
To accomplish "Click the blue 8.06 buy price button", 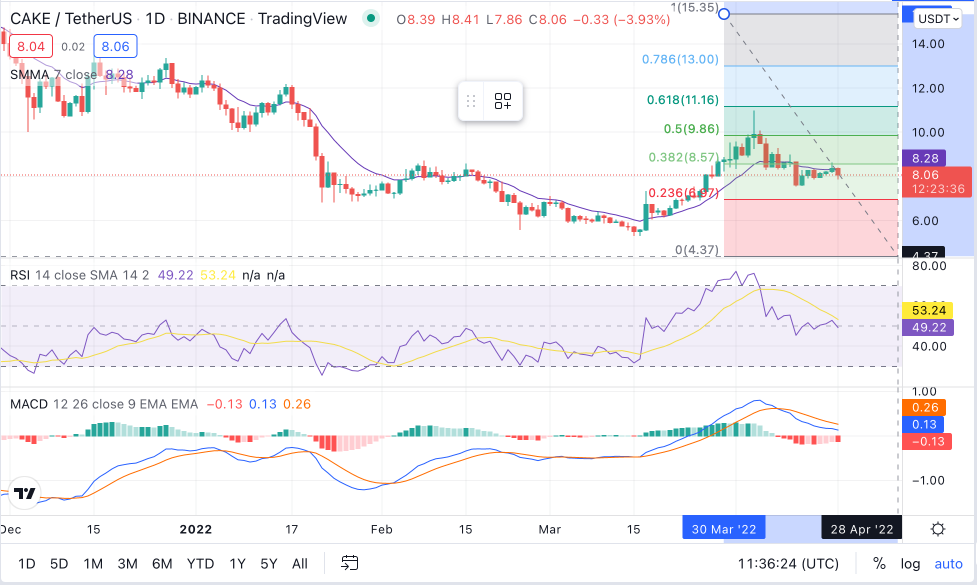I will 115,46.
